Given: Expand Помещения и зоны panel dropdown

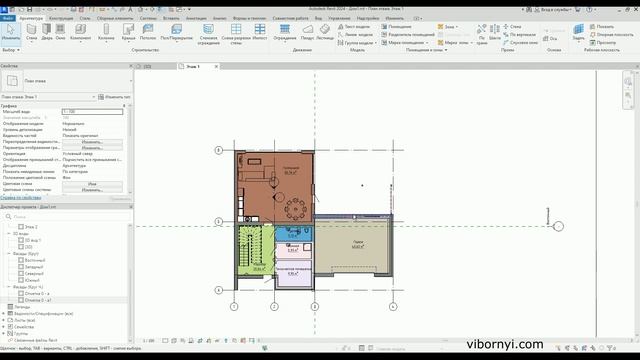Looking at the screenshot, I should [x=427, y=50].
